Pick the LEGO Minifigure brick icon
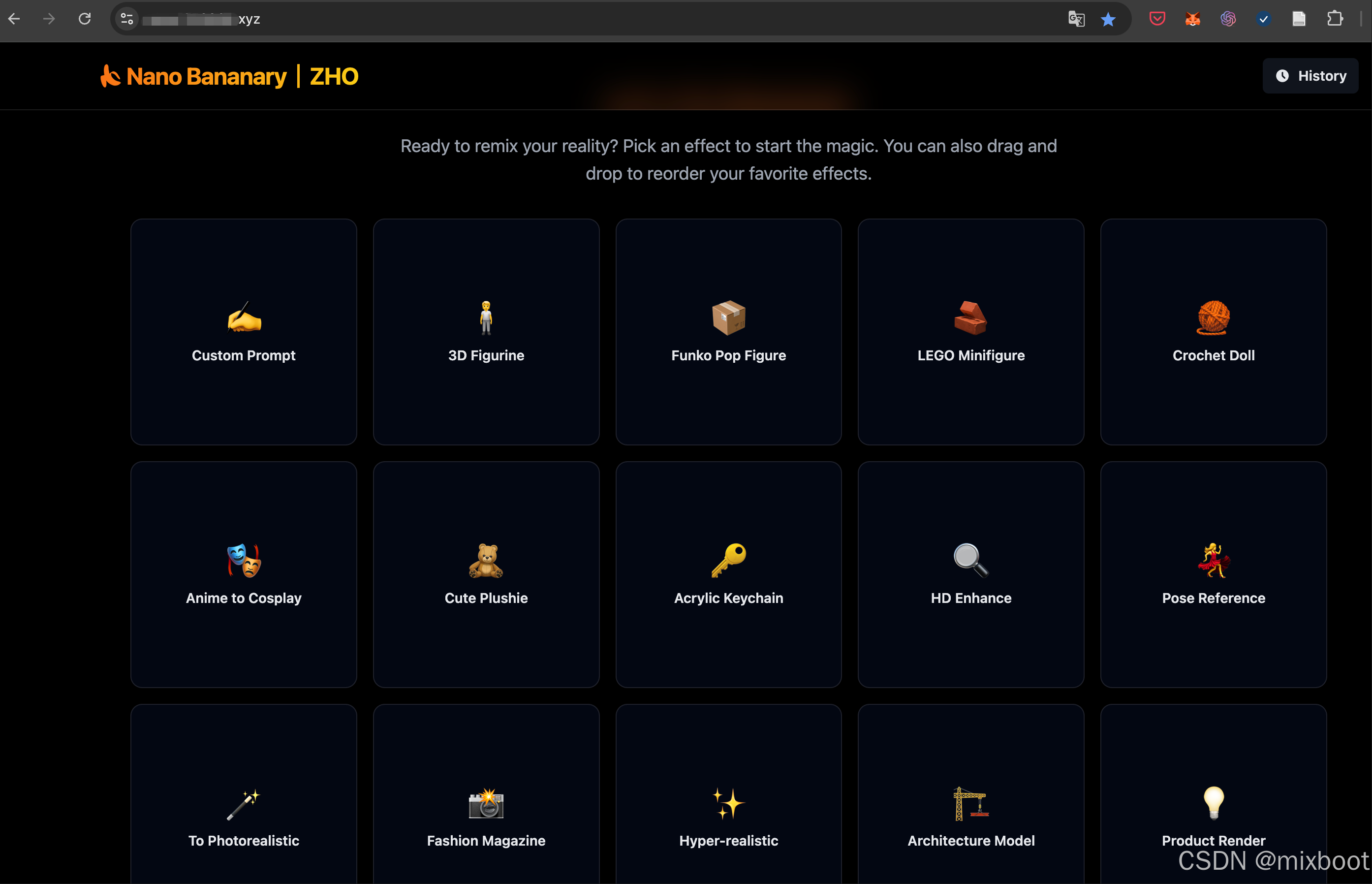 click(970, 317)
